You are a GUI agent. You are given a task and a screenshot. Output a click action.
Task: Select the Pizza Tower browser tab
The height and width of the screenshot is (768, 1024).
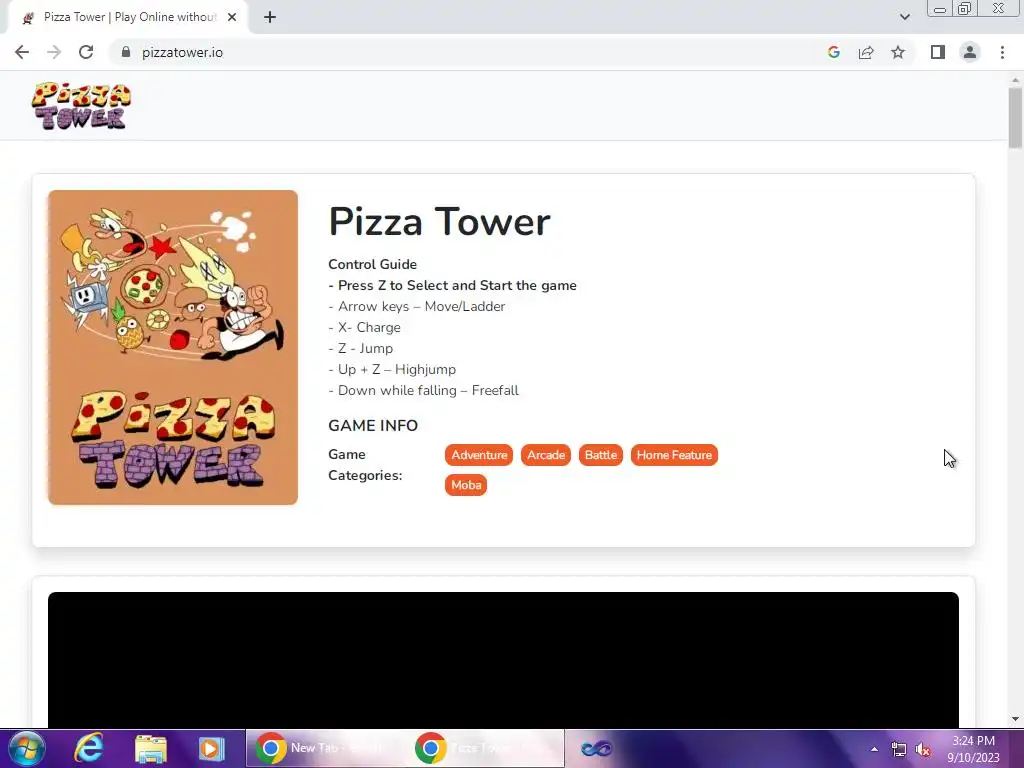tap(127, 17)
